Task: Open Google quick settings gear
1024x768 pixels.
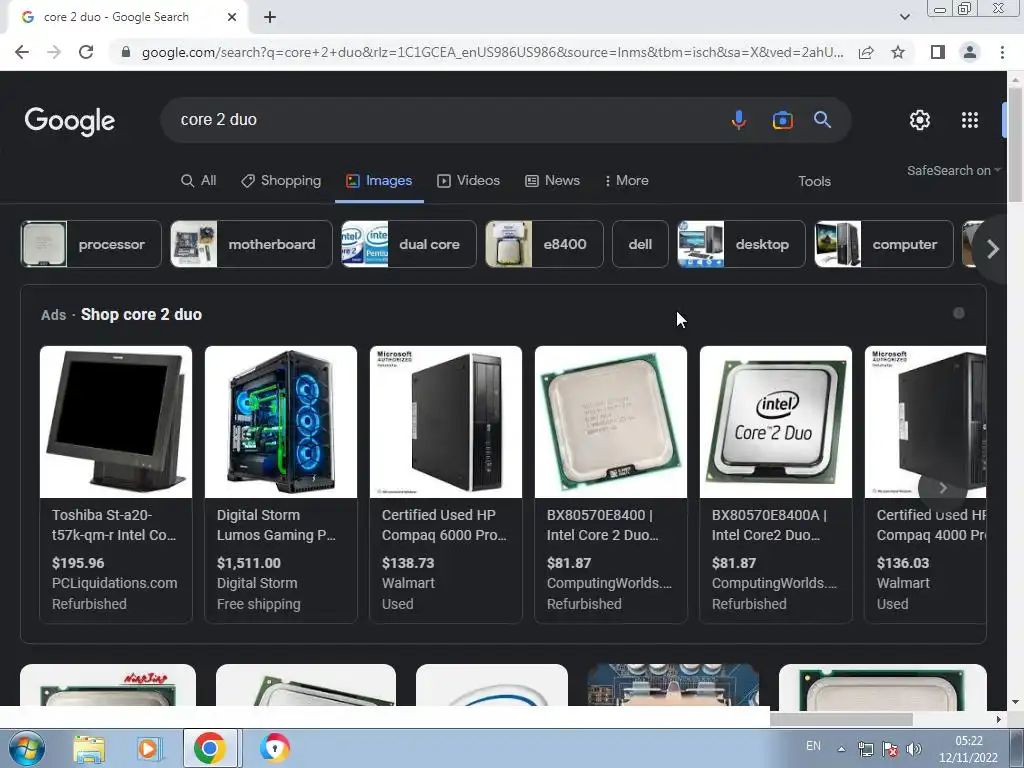Action: [x=920, y=120]
